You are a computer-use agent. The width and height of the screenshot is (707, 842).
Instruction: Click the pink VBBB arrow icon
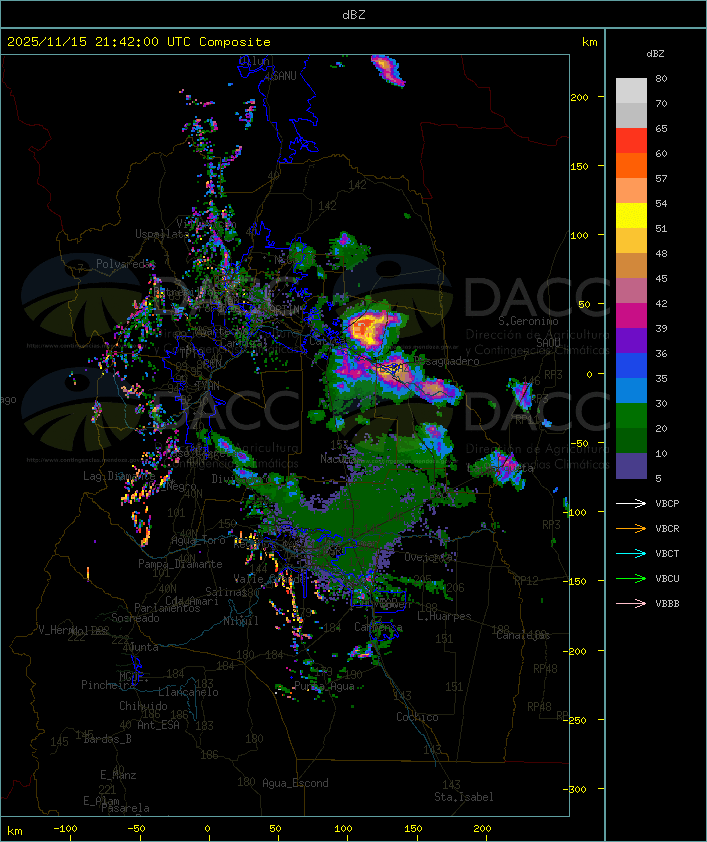pyautogui.click(x=631, y=604)
